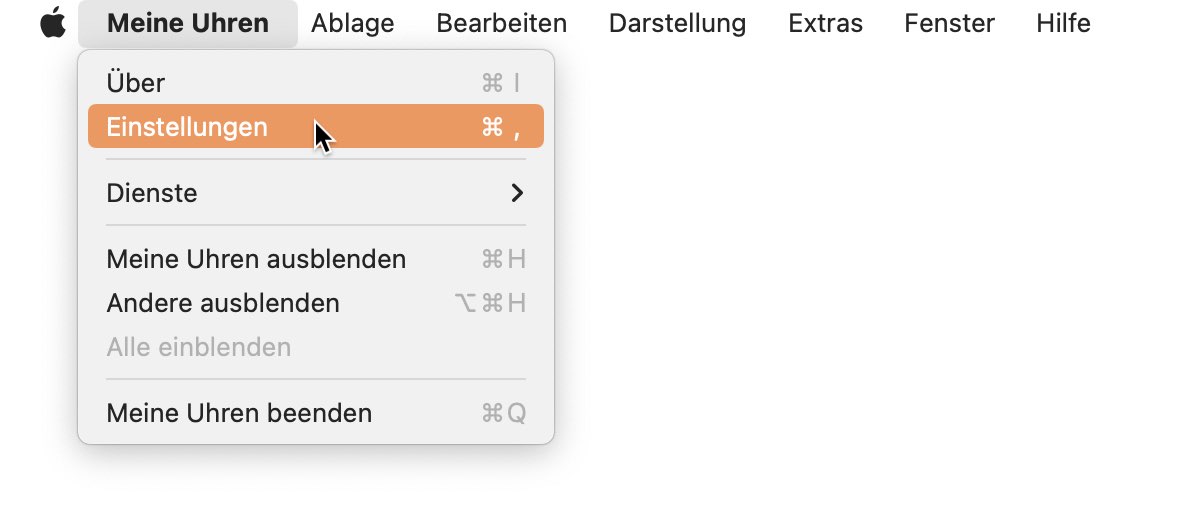Open the Apple menu logo

point(53,22)
